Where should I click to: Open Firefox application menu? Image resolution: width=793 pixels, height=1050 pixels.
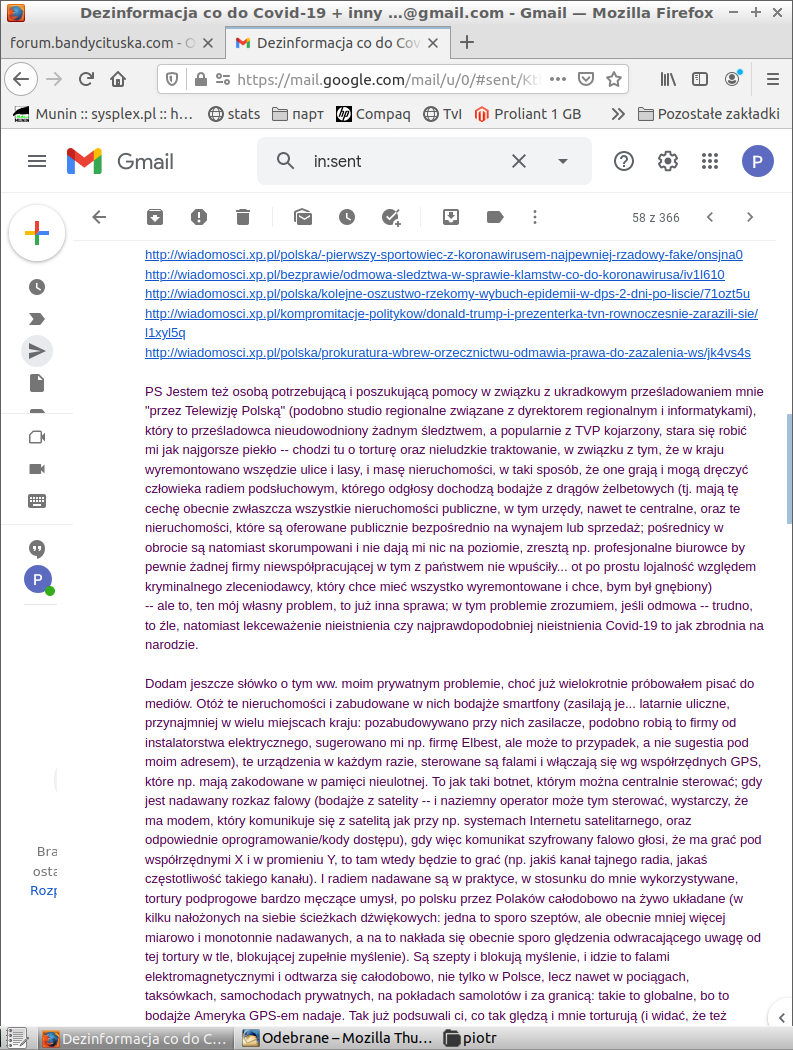click(x=772, y=79)
